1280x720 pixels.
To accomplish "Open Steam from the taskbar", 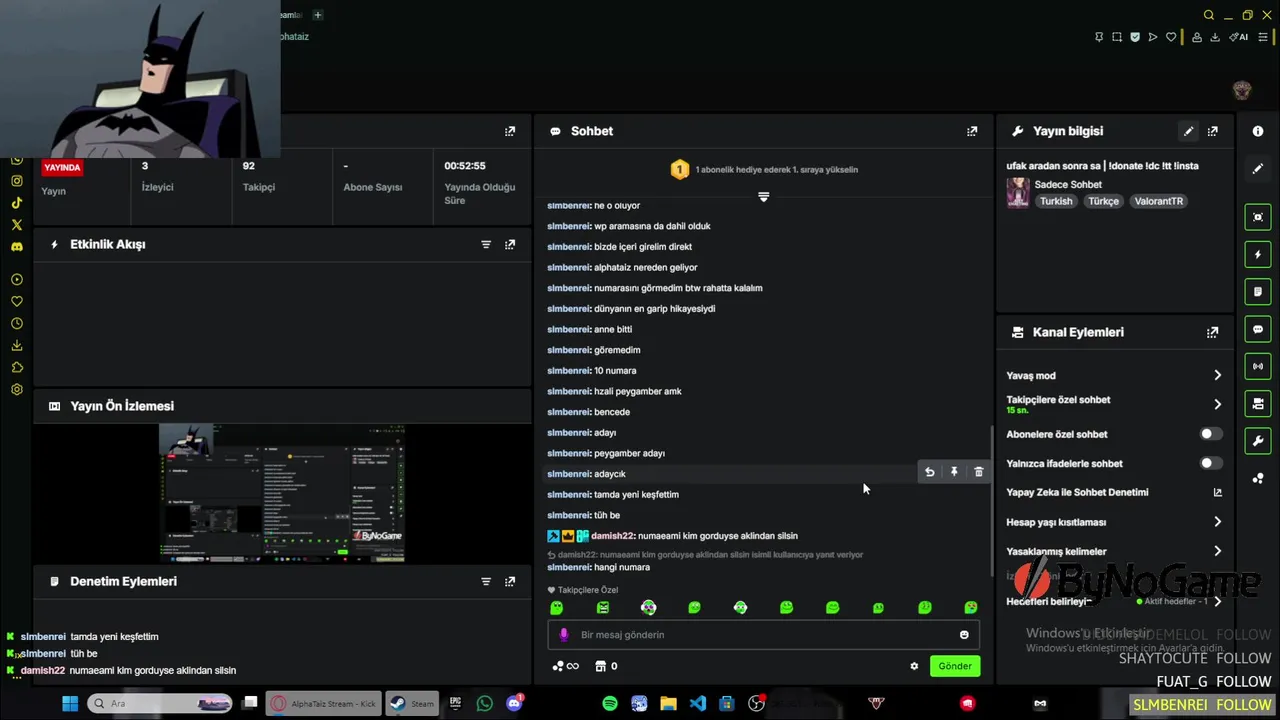I will click(411, 703).
